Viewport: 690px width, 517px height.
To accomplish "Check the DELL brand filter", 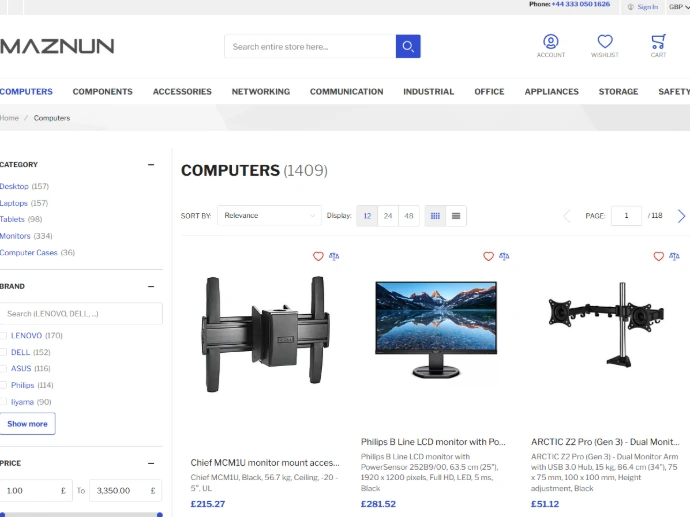I will coord(4,352).
